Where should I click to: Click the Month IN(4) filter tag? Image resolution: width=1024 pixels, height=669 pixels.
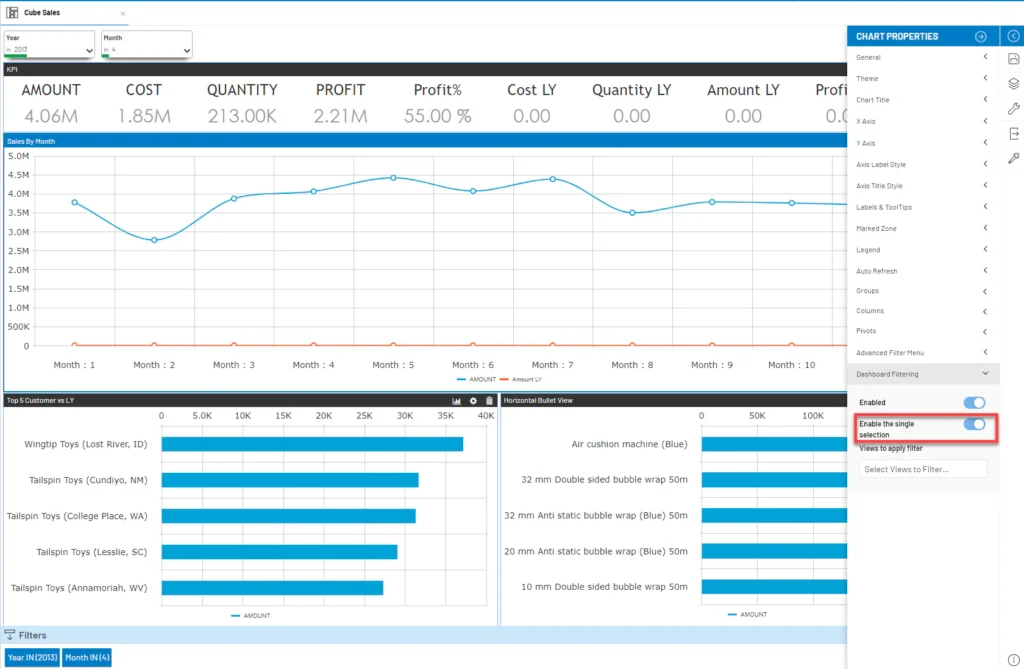[x=87, y=657]
